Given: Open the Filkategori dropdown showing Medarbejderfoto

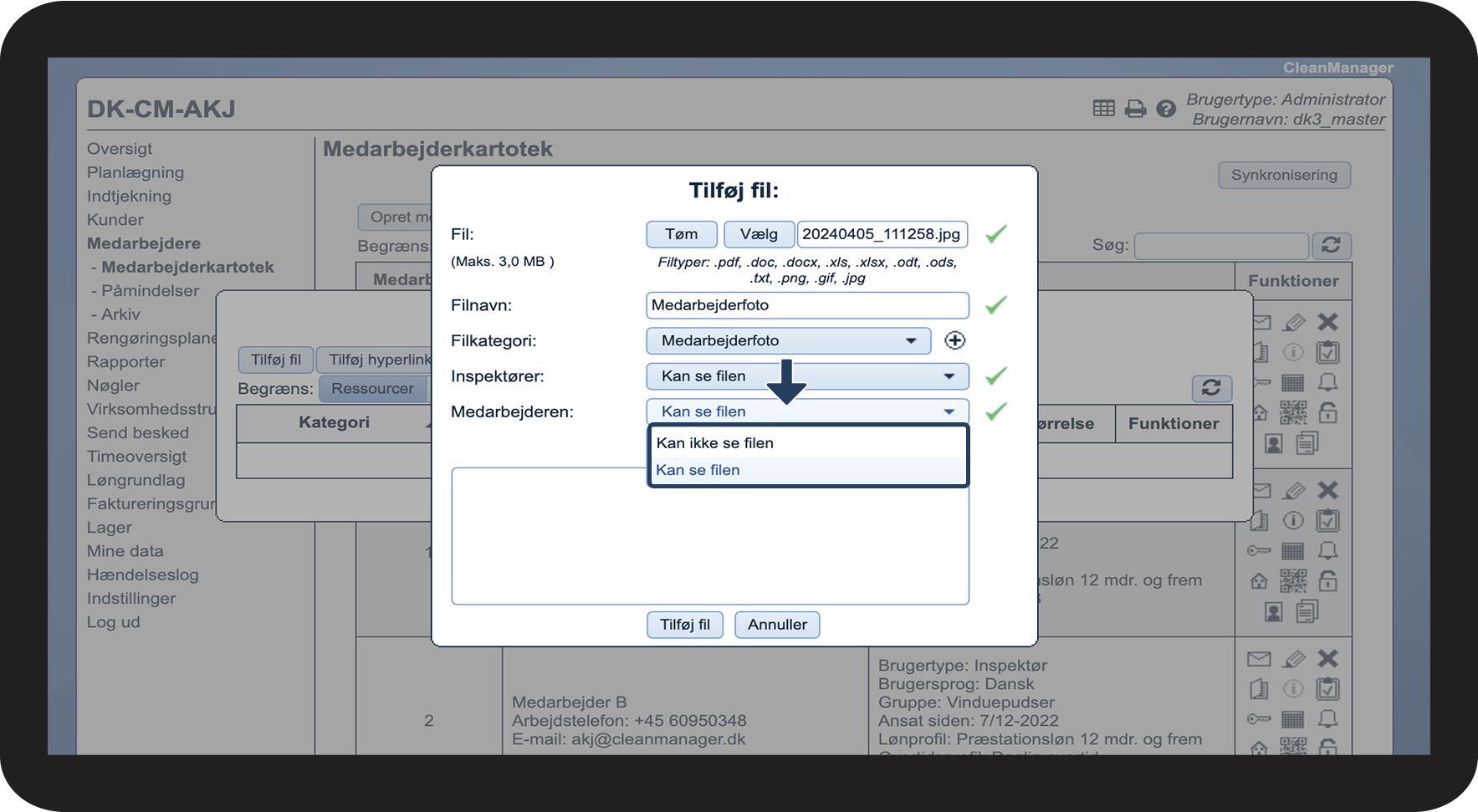Looking at the screenshot, I should (x=789, y=340).
